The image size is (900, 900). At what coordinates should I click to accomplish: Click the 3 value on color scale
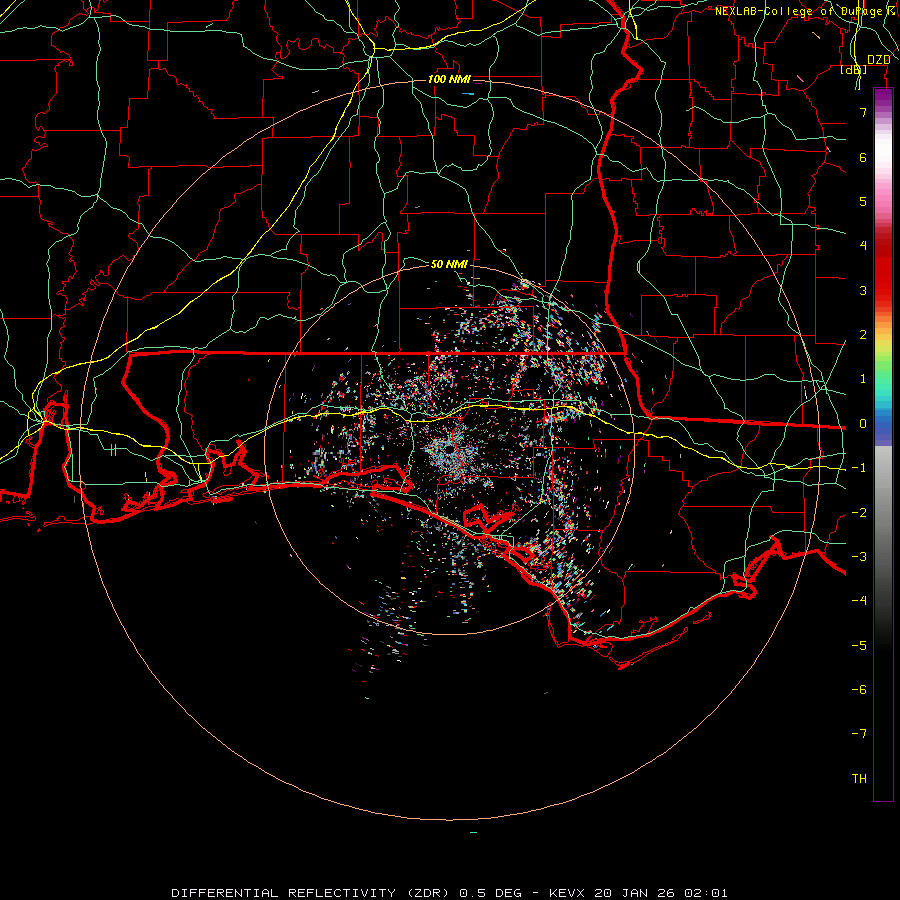click(x=863, y=290)
